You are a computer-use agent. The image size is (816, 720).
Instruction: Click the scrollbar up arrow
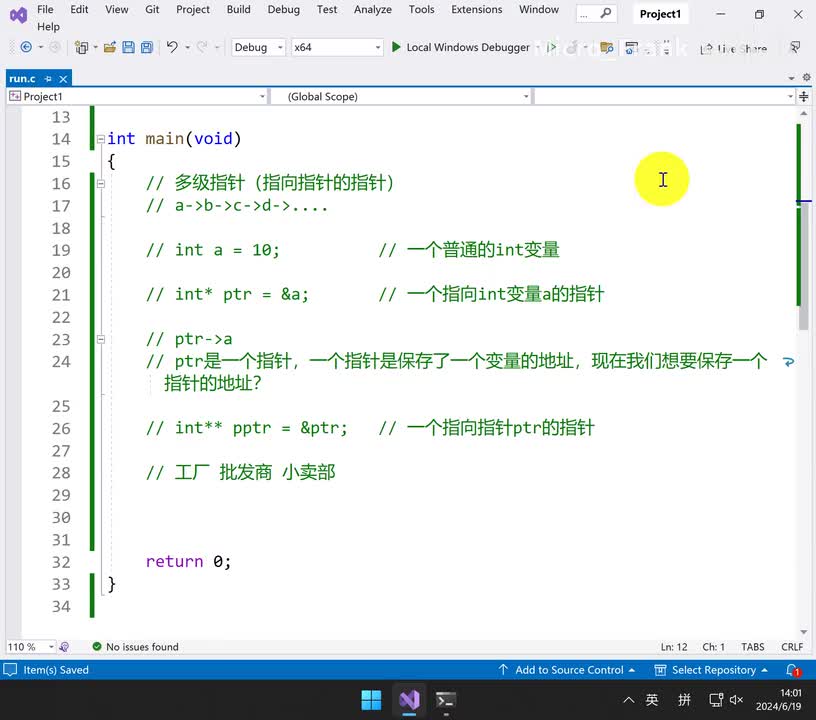pyautogui.click(x=804, y=113)
